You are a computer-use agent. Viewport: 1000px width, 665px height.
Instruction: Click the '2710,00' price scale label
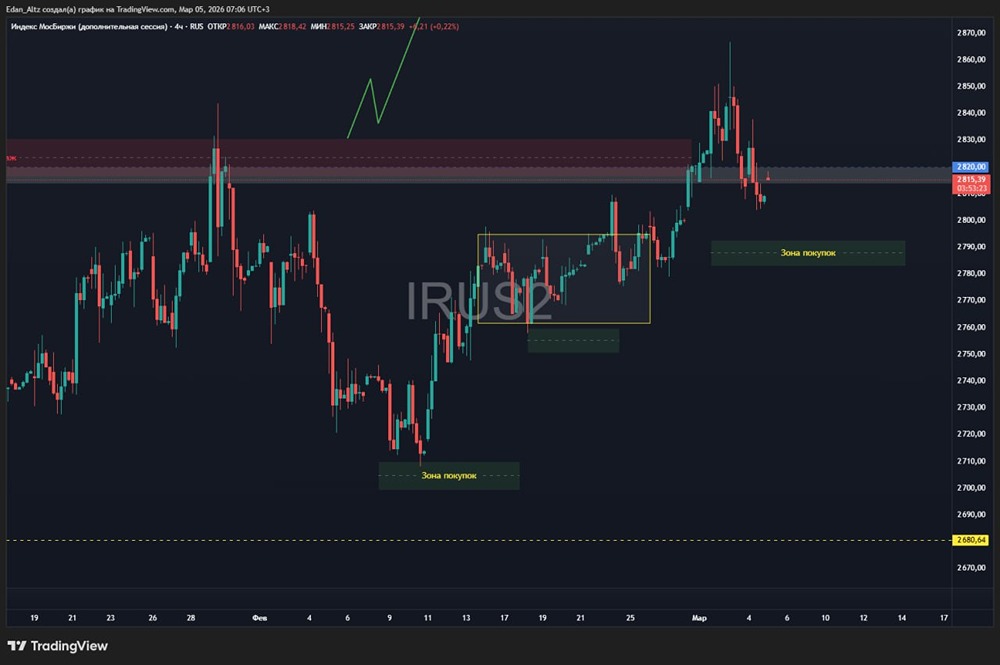971,461
